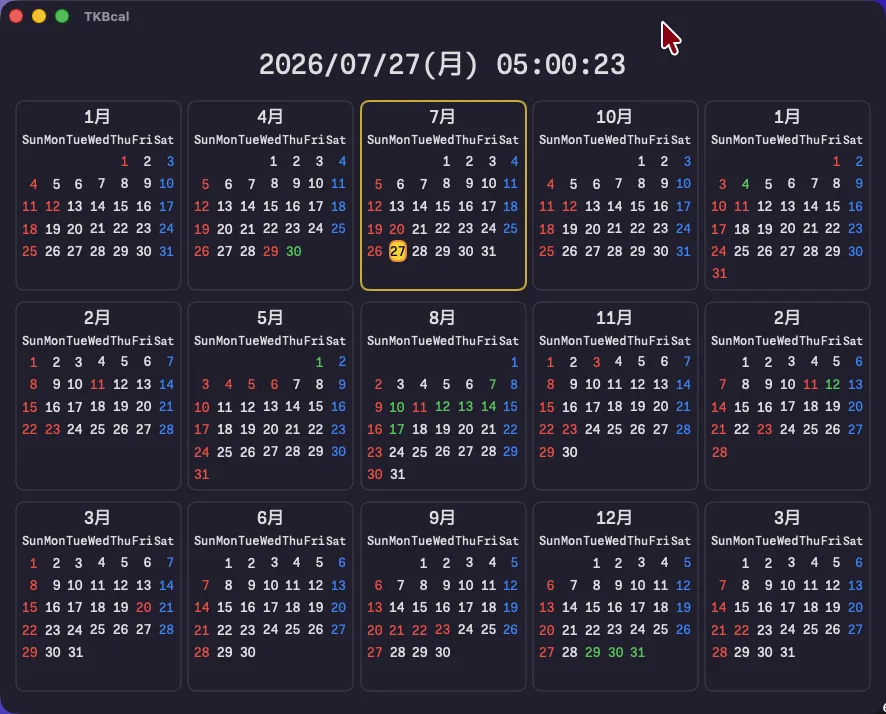Click the red holiday 12 in 10月
This screenshot has height=714, width=886.
pos(570,206)
